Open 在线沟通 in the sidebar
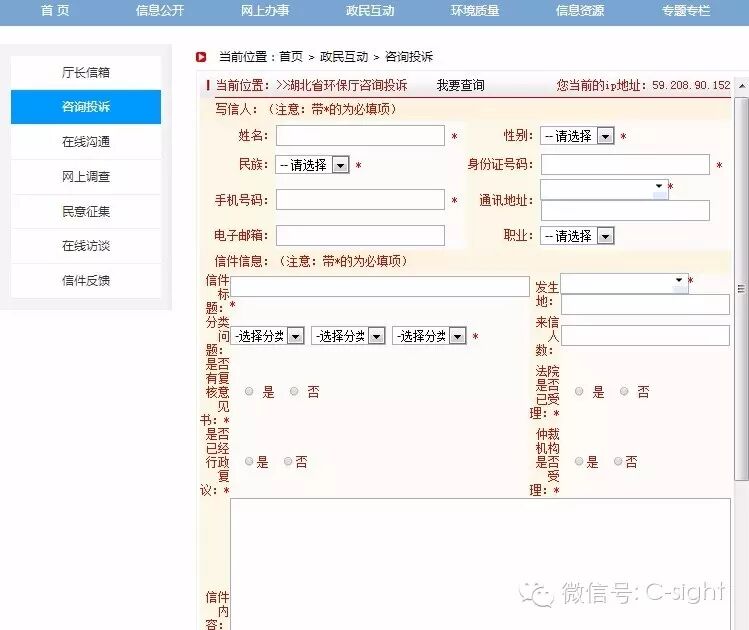This screenshot has height=630, width=749. [x=86, y=142]
